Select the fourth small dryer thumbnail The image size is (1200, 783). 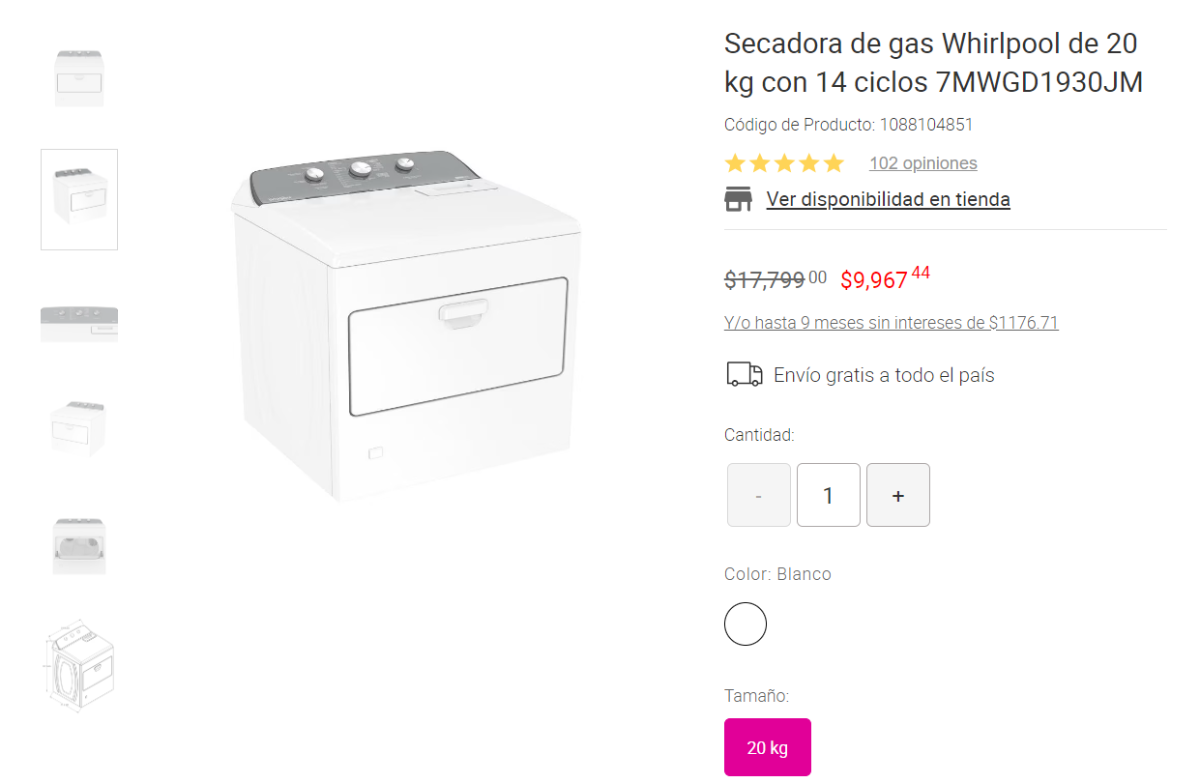click(x=79, y=428)
